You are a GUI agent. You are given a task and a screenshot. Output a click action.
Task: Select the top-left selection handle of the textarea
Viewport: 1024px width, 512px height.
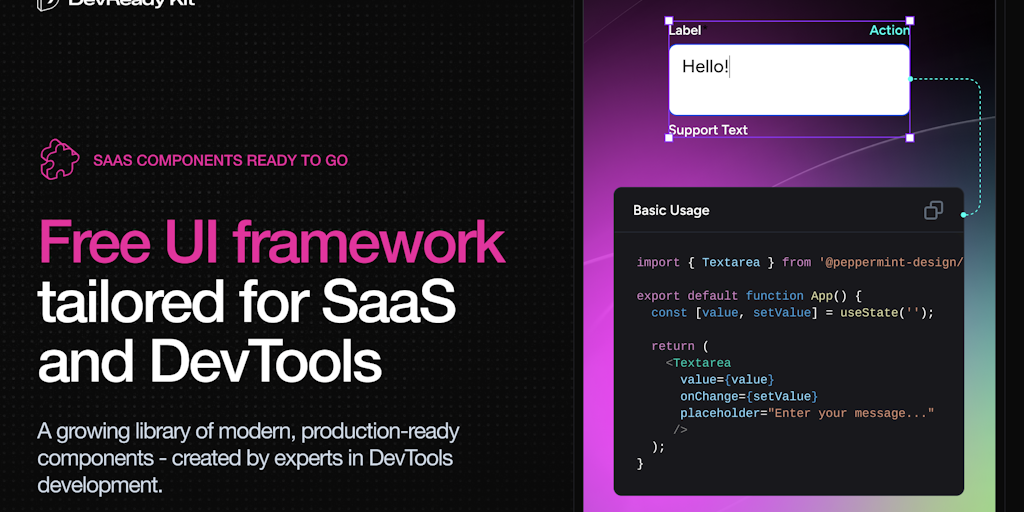pos(669,20)
